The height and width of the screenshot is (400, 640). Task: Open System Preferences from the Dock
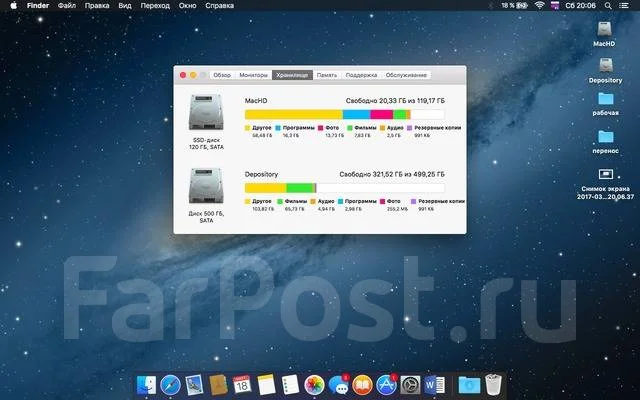pos(410,384)
